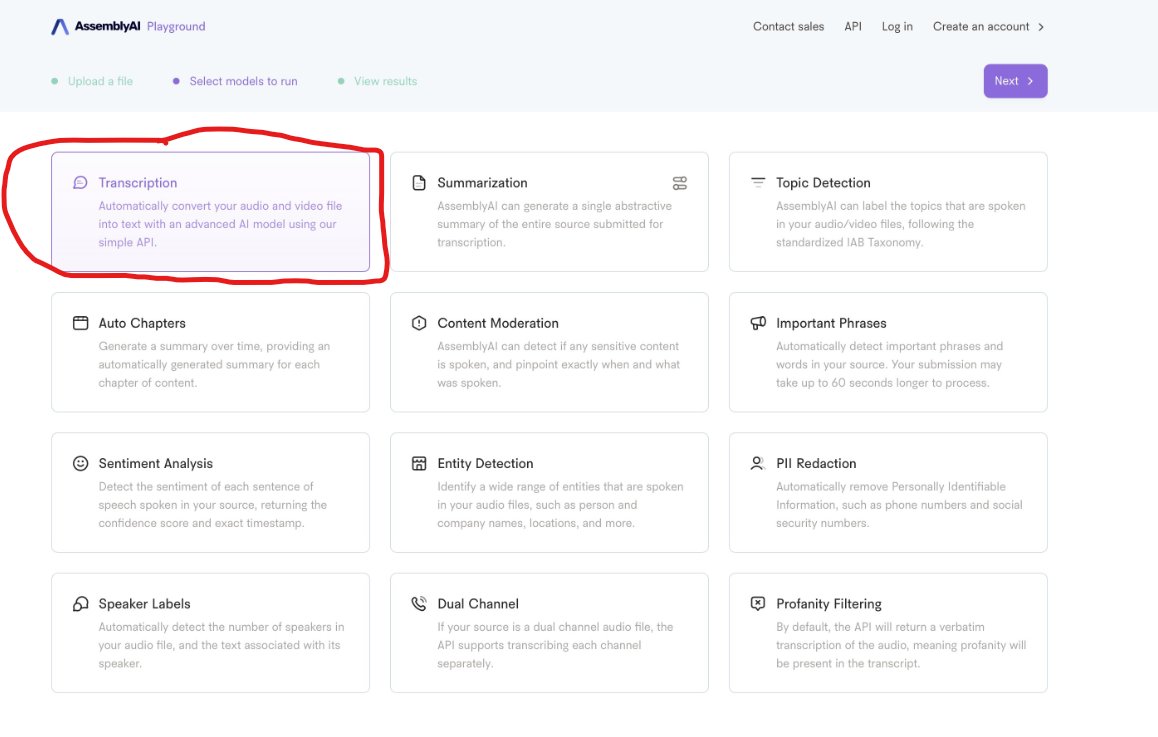Click 'simple API.' text in Transcription card
The height and width of the screenshot is (737, 1158).
(127, 242)
